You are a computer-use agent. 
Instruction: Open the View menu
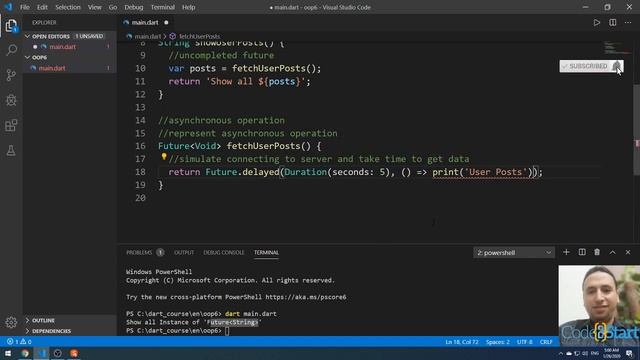[x=94, y=7]
